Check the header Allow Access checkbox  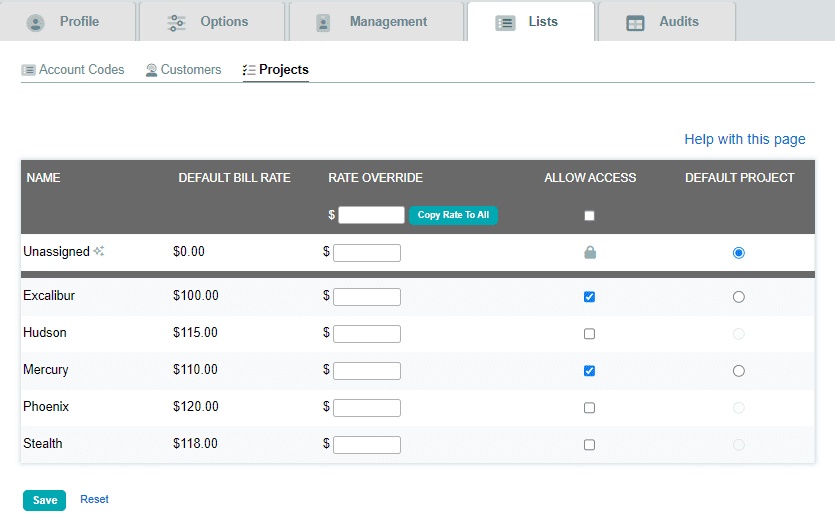[589, 216]
